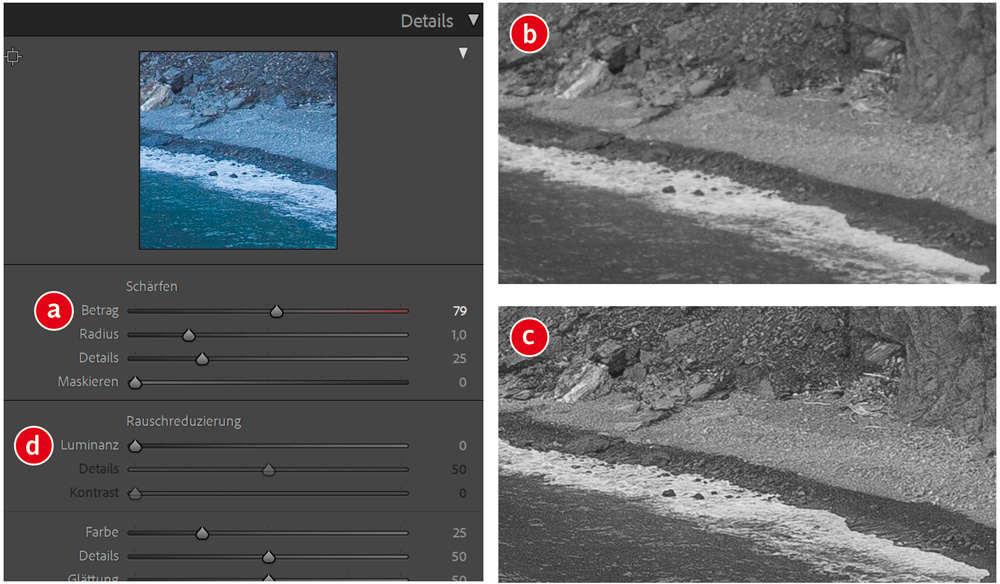Click the Farbe value 25
This screenshot has height=584, width=1000.
click(459, 532)
